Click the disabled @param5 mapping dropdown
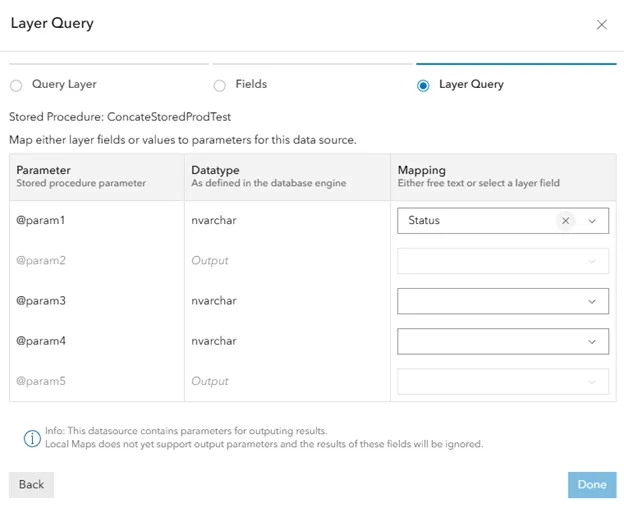Screen dimensions: 624x508 coord(503,381)
